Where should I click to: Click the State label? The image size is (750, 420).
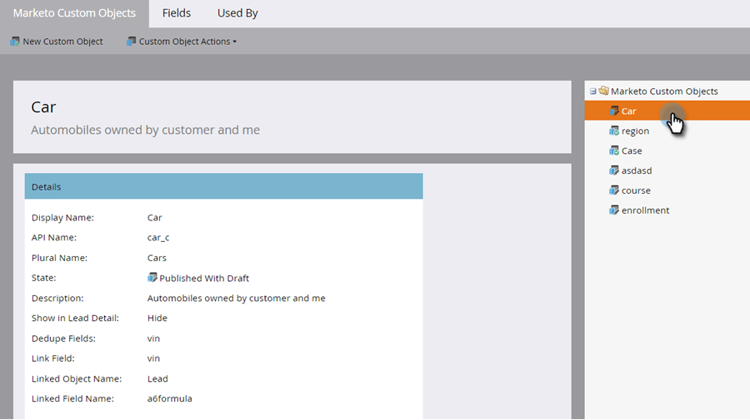[44, 277]
